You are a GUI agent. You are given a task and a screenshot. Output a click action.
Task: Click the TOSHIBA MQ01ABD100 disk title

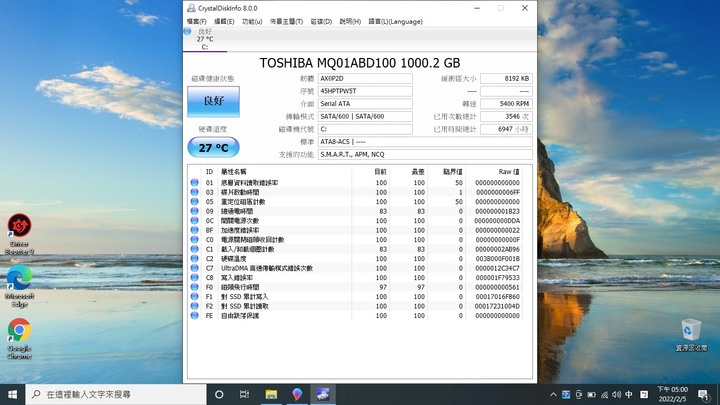click(360, 63)
